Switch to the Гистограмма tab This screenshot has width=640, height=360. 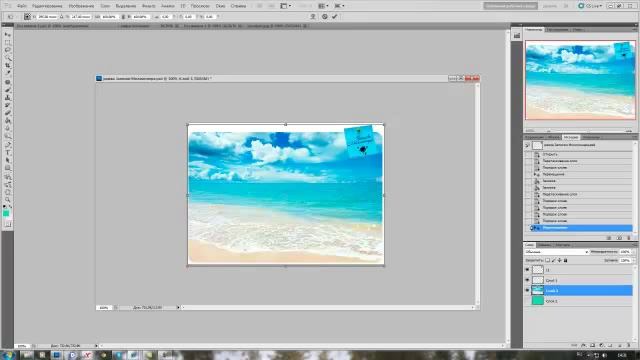coord(558,30)
